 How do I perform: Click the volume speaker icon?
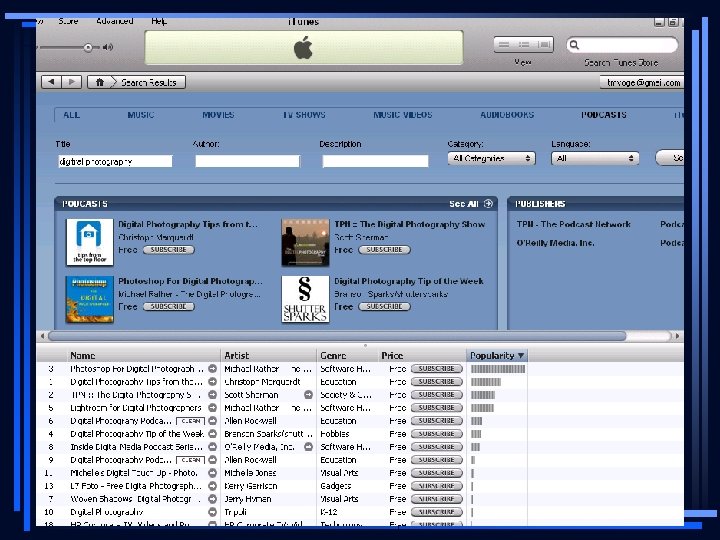(x=108, y=47)
